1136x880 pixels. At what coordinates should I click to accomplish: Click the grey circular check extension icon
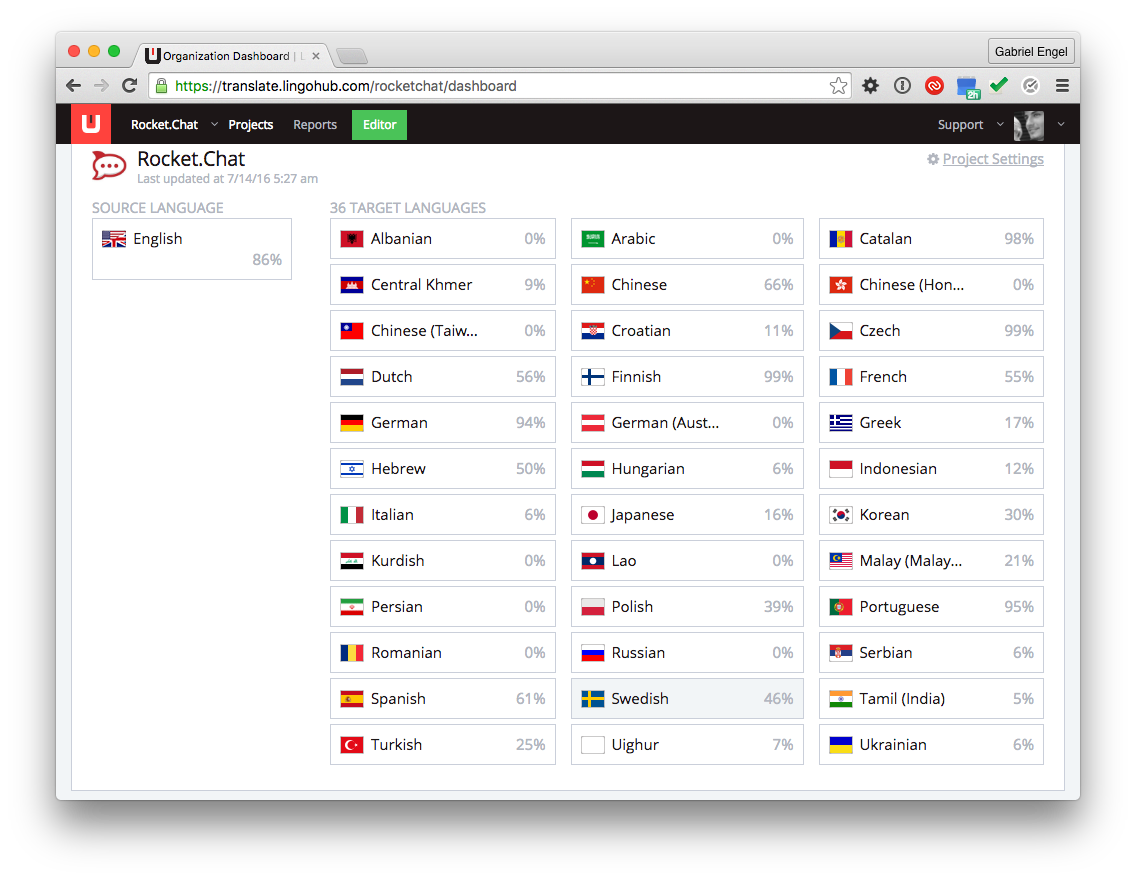point(1030,85)
